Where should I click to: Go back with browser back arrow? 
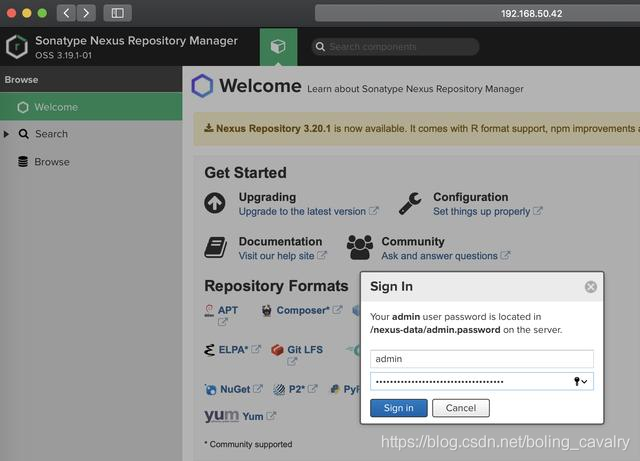click(66, 13)
